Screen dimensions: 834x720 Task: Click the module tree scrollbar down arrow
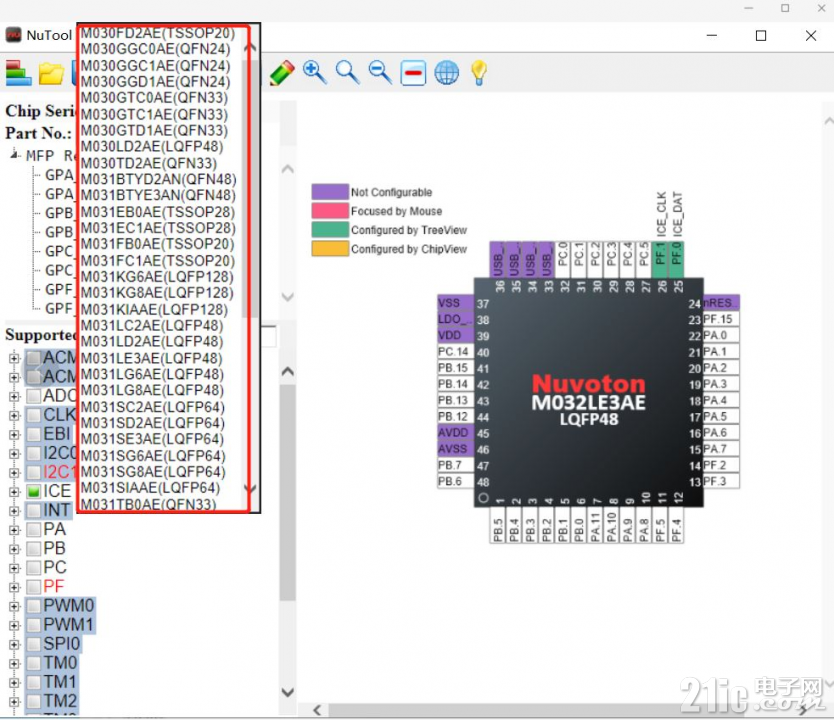(288, 692)
